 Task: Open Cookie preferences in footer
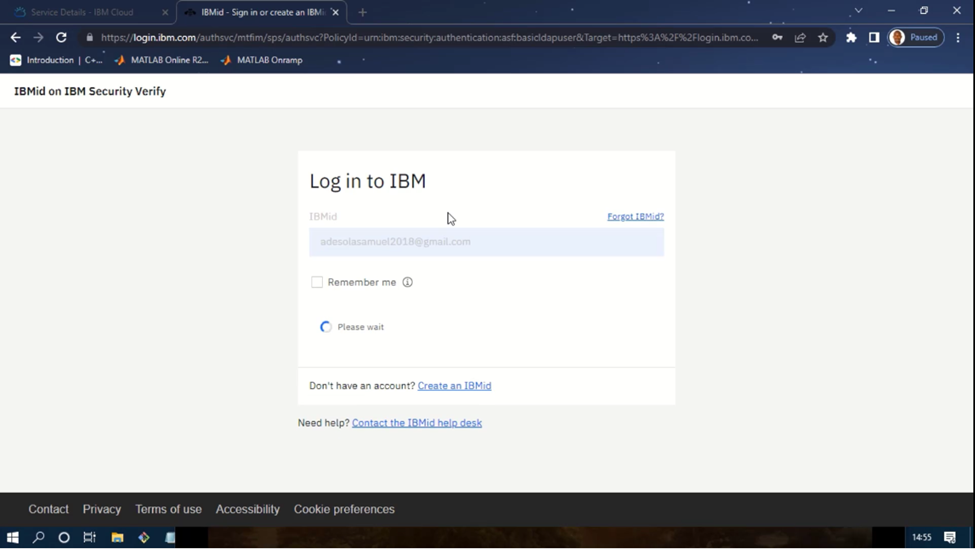[x=344, y=509]
